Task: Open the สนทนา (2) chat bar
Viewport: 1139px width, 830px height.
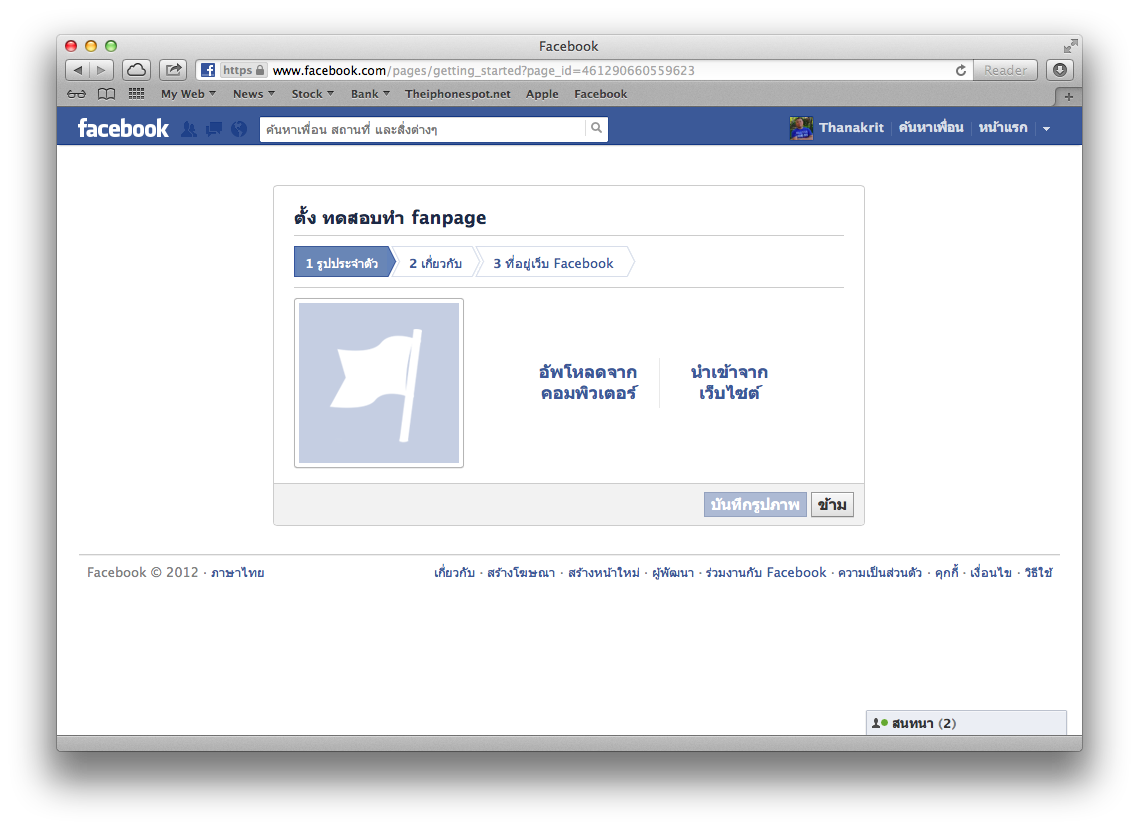Action: [966, 723]
